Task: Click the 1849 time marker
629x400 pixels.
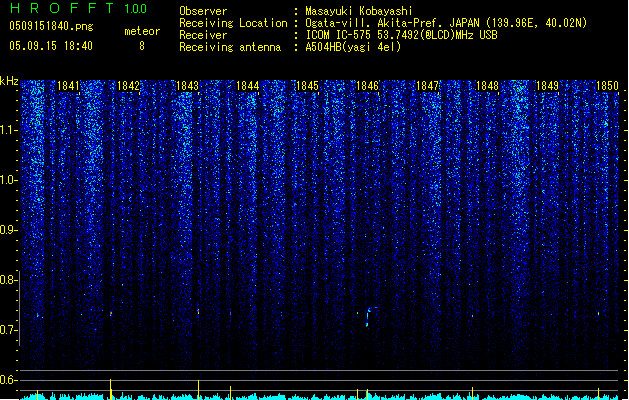Action: (x=548, y=86)
